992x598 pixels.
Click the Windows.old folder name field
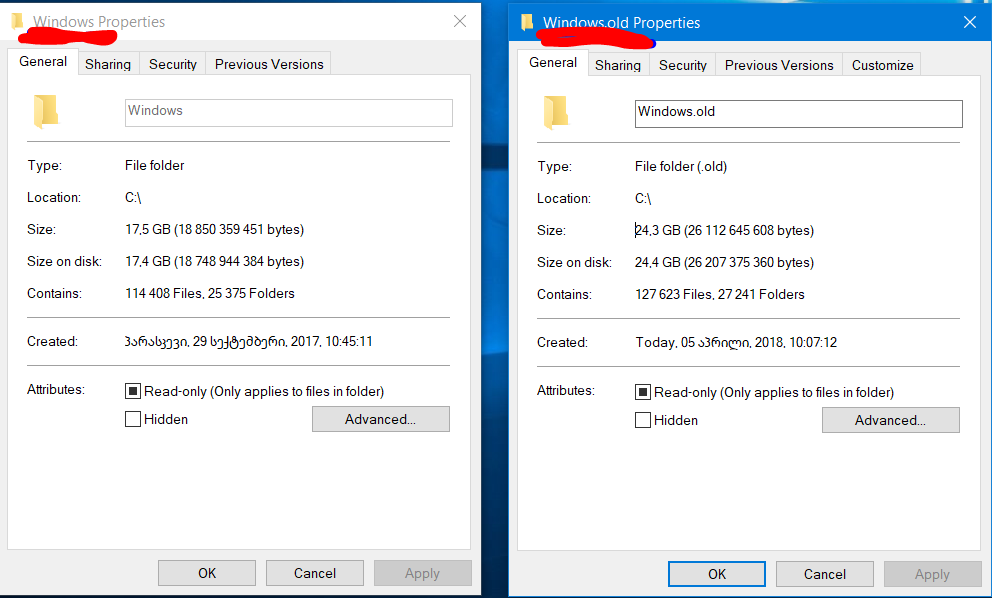798,114
